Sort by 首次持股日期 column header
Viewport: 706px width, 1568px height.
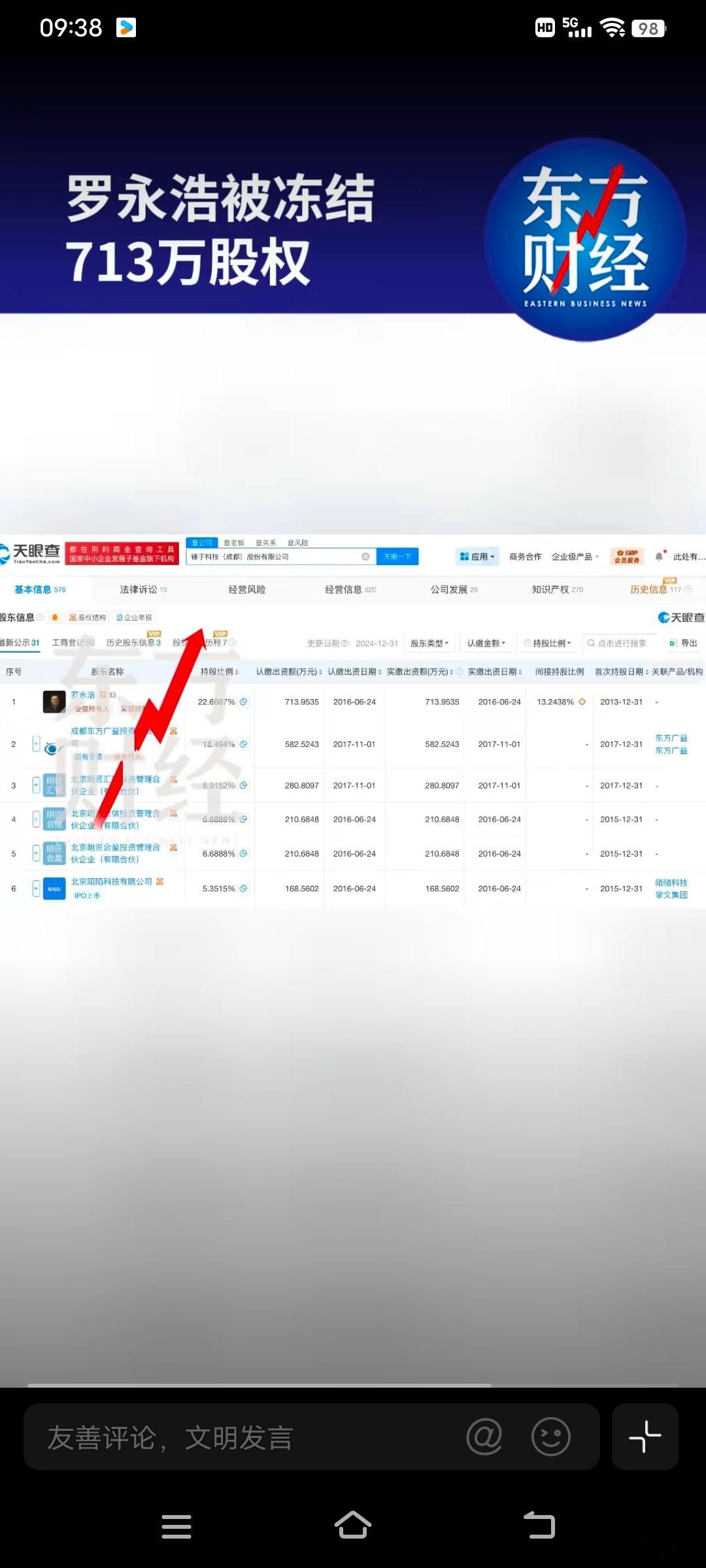[x=621, y=672]
